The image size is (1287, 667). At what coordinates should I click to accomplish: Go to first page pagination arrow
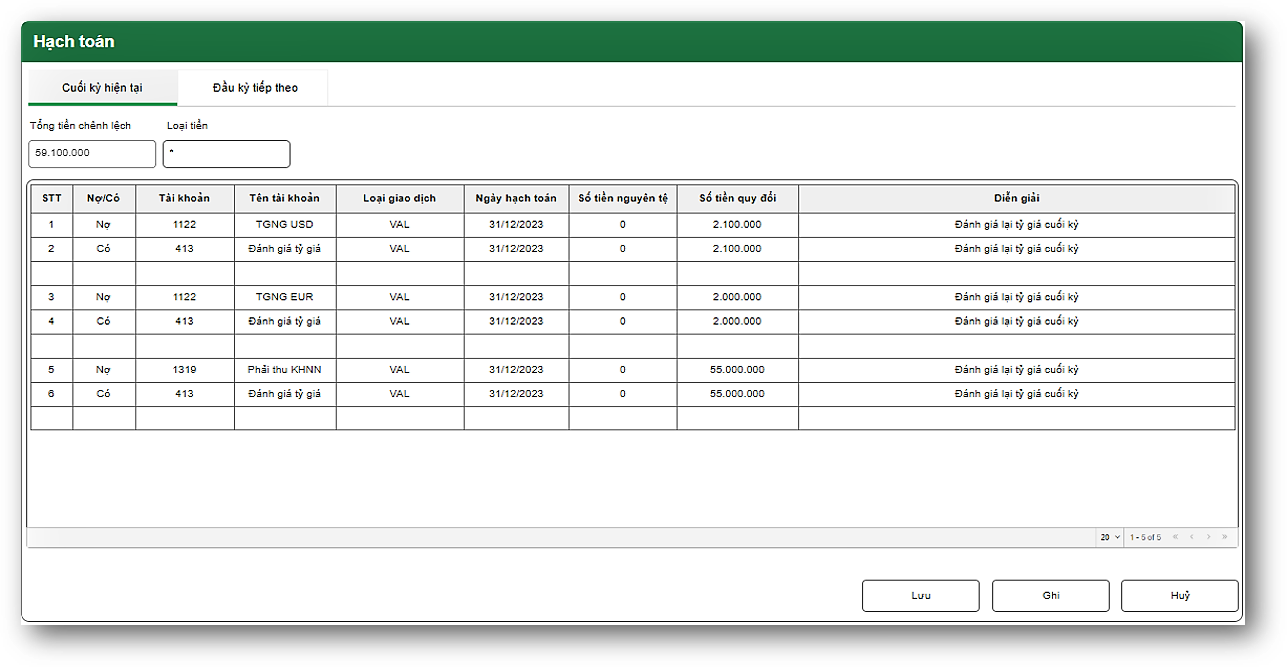pyautogui.click(x=1176, y=537)
